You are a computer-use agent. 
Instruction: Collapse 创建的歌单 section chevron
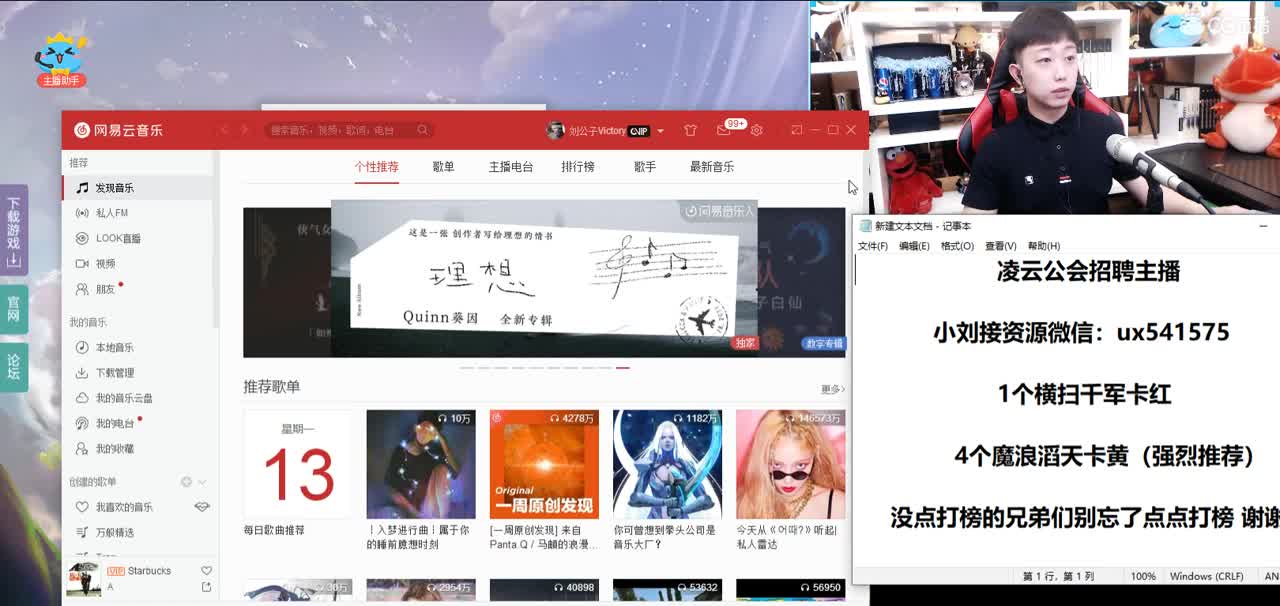pyautogui.click(x=202, y=482)
